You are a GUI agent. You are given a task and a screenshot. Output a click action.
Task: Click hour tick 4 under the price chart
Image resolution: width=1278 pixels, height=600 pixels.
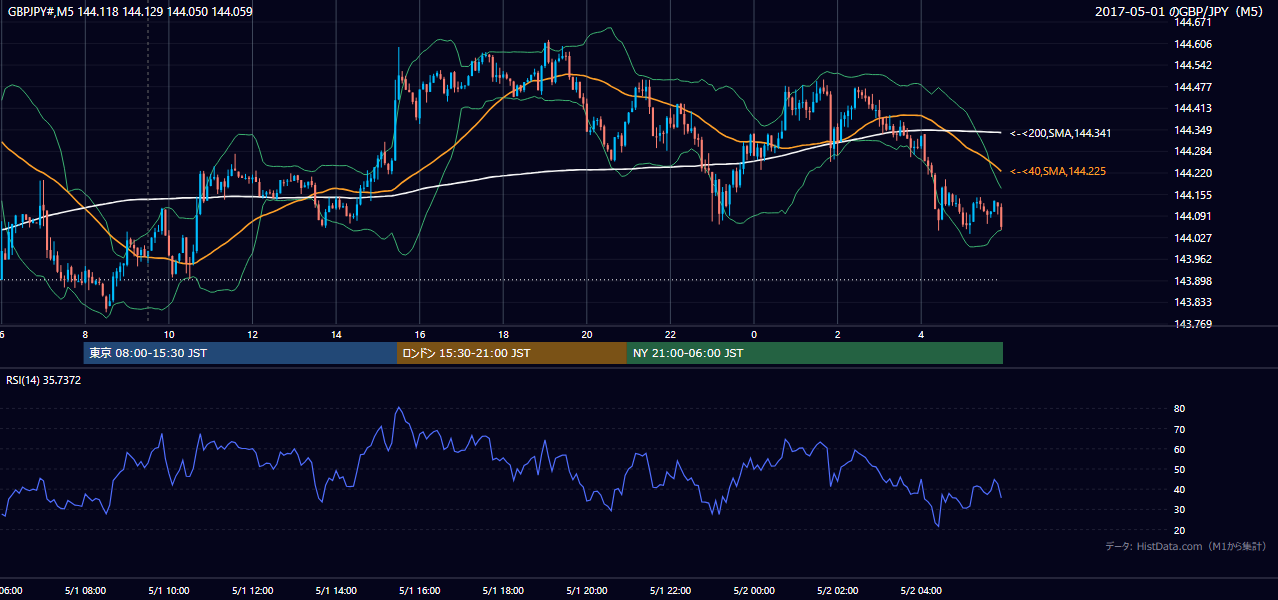921,335
